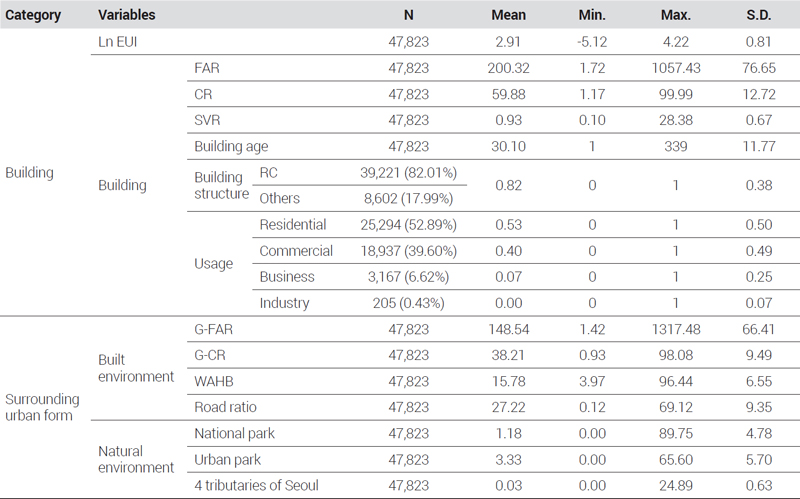Click the RC count 39,221 (82.01%)
Image resolution: width=800 pixels, height=499 pixels.
point(408,172)
